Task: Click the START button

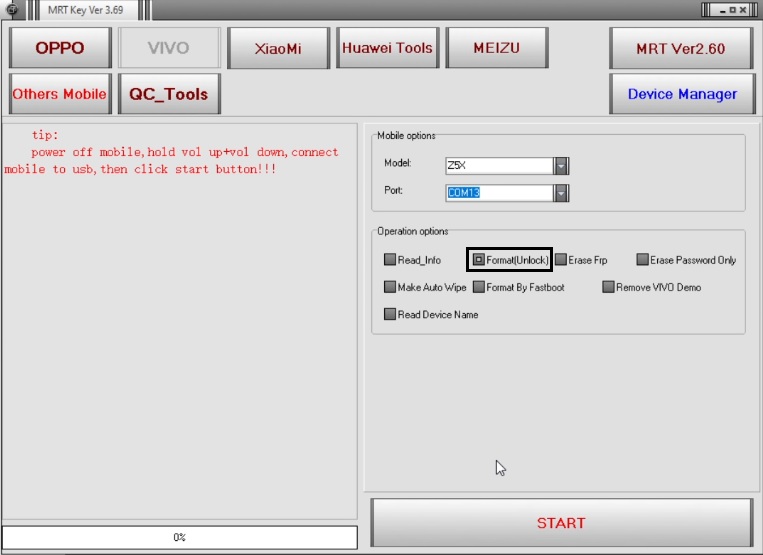Action: [x=561, y=523]
